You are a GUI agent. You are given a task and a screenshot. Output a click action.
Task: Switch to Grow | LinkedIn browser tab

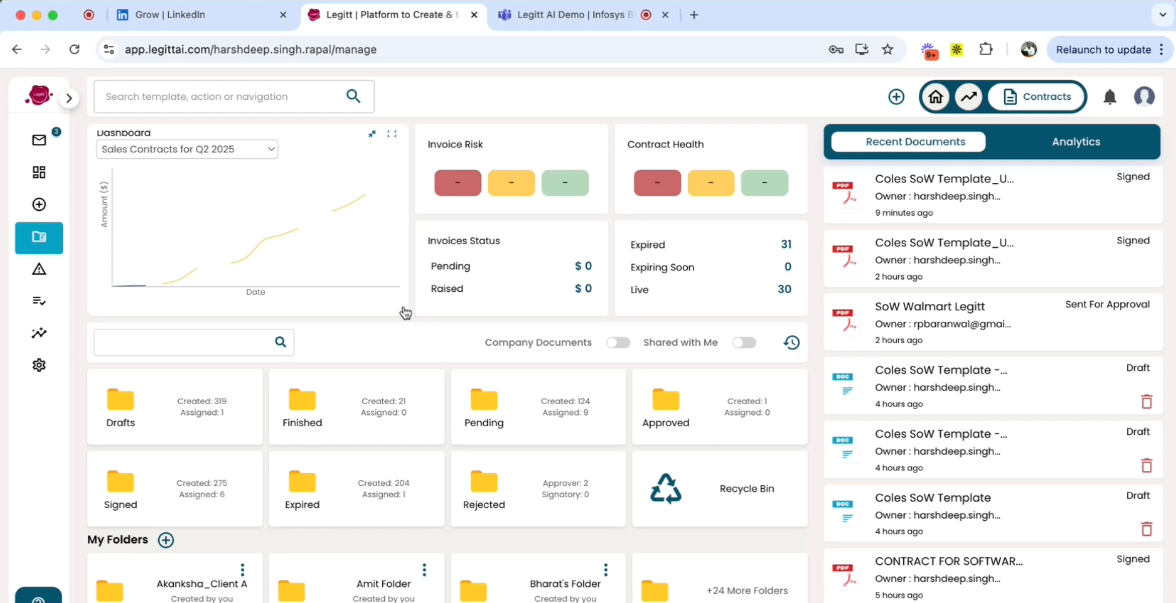[200, 15]
